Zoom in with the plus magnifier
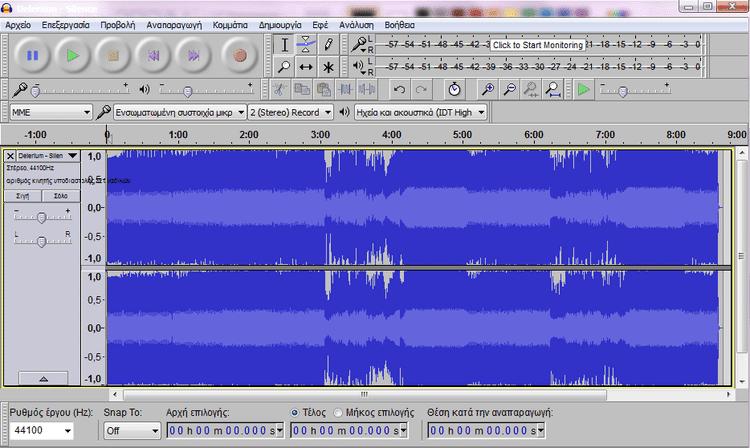This screenshot has width=750, height=448. pos(487,89)
